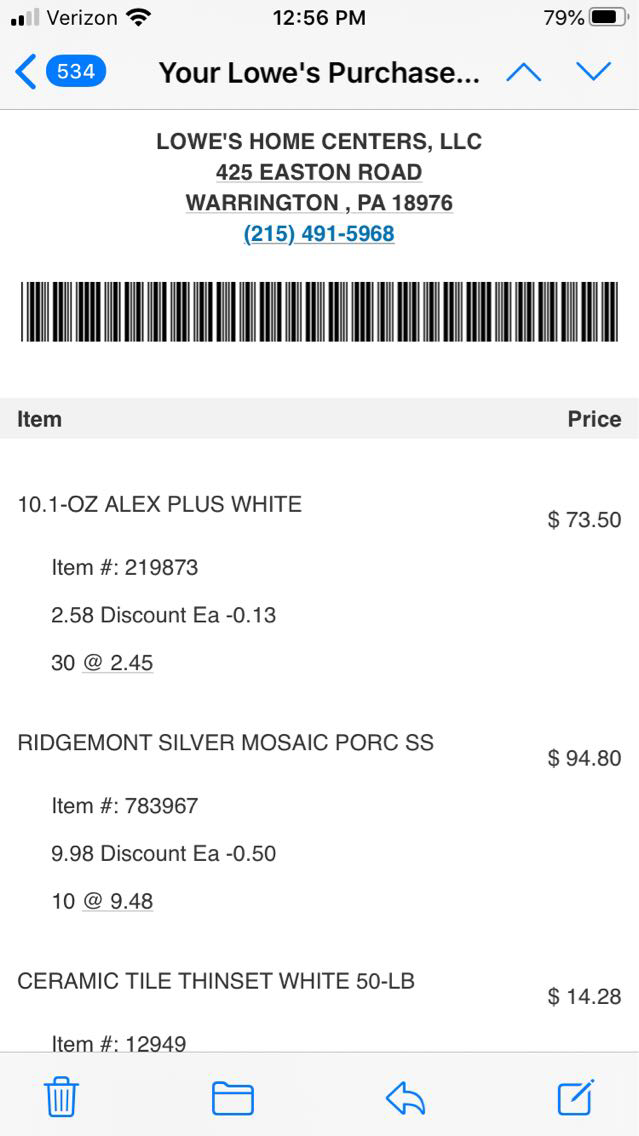This screenshot has width=639, height=1136.
Task: Compose a new message
Action: (x=576, y=1098)
